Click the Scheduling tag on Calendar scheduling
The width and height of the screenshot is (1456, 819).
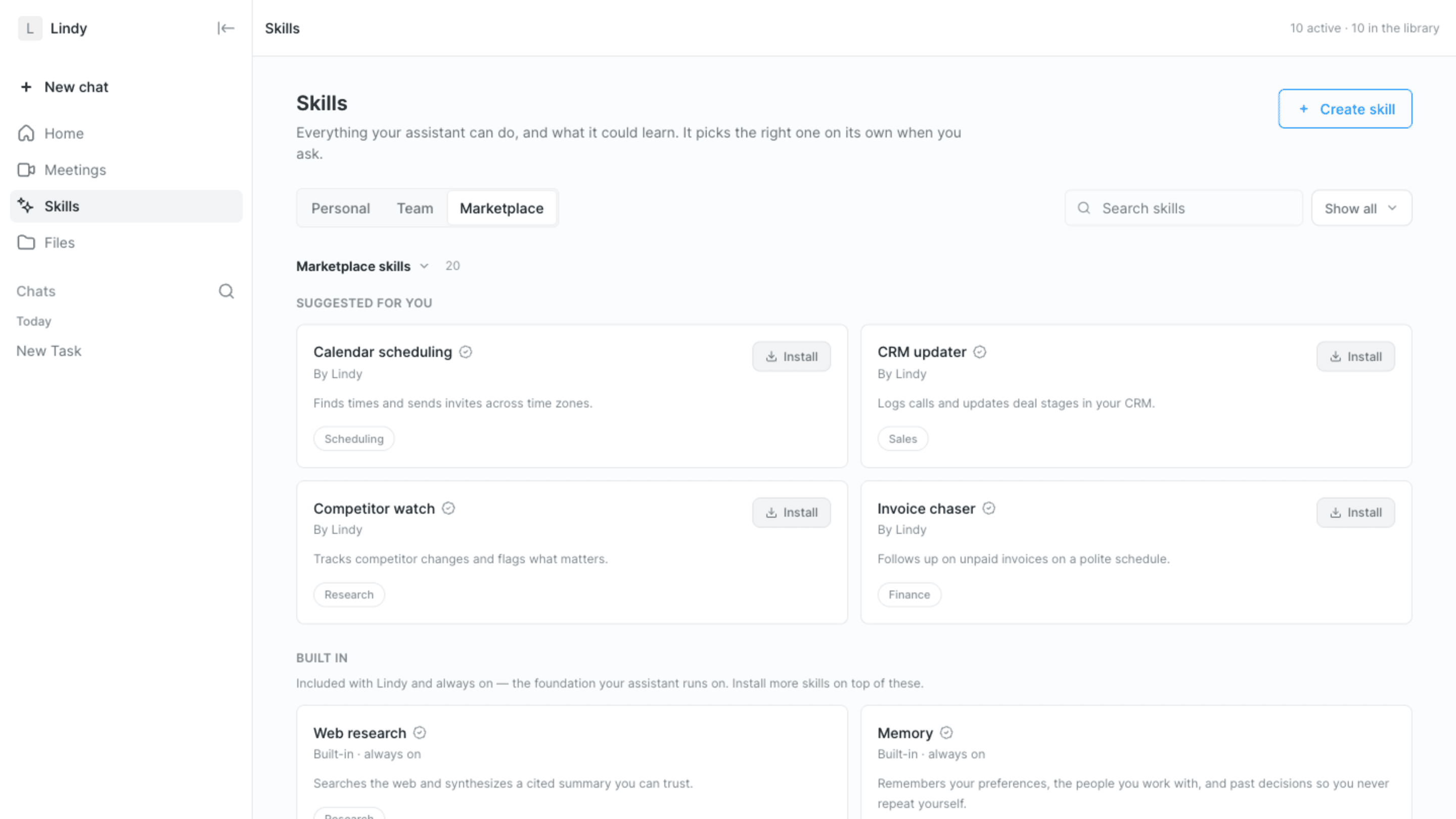pos(354,439)
